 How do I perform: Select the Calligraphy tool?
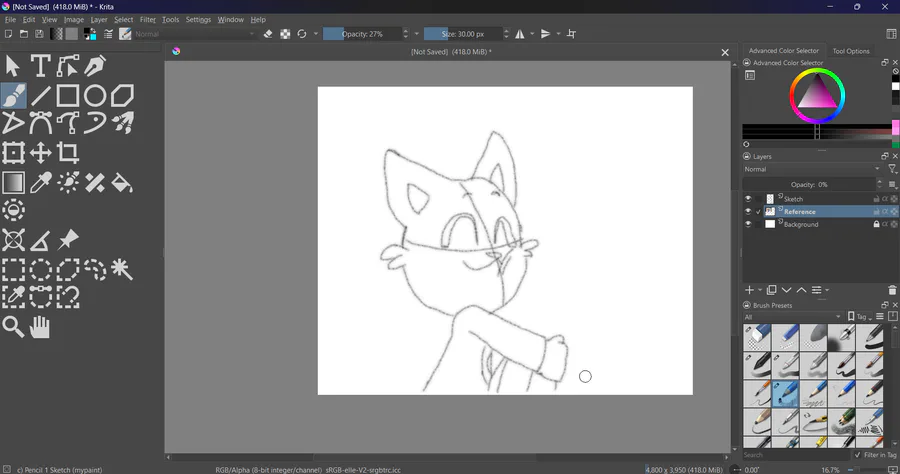click(x=95, y=66)
